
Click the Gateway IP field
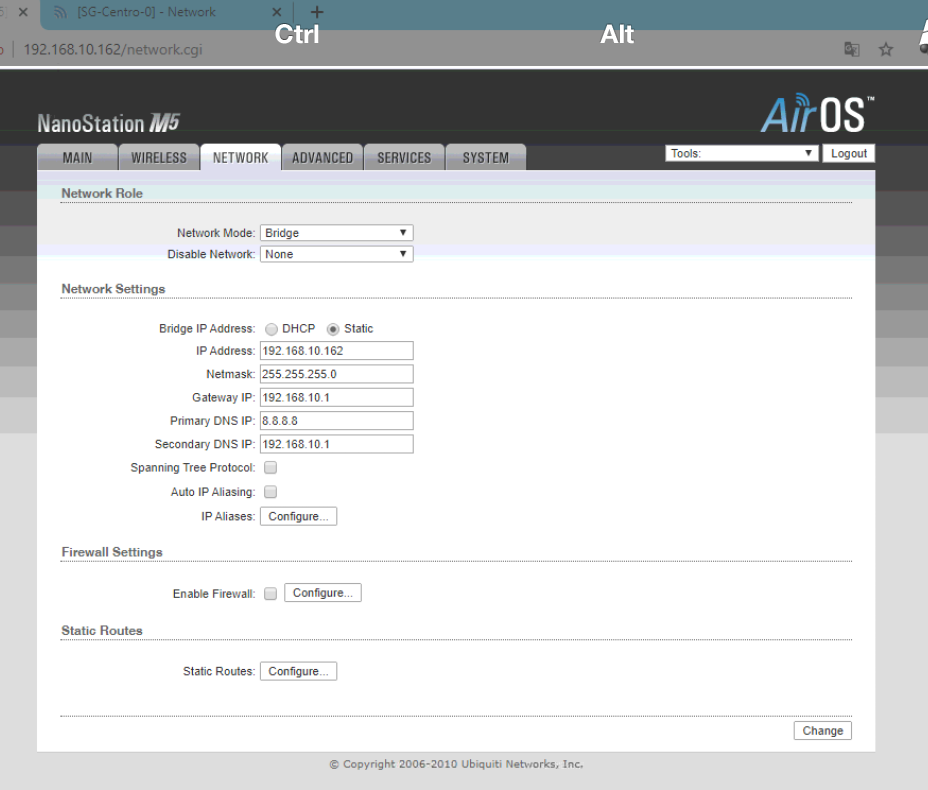[x=337, y=397]
